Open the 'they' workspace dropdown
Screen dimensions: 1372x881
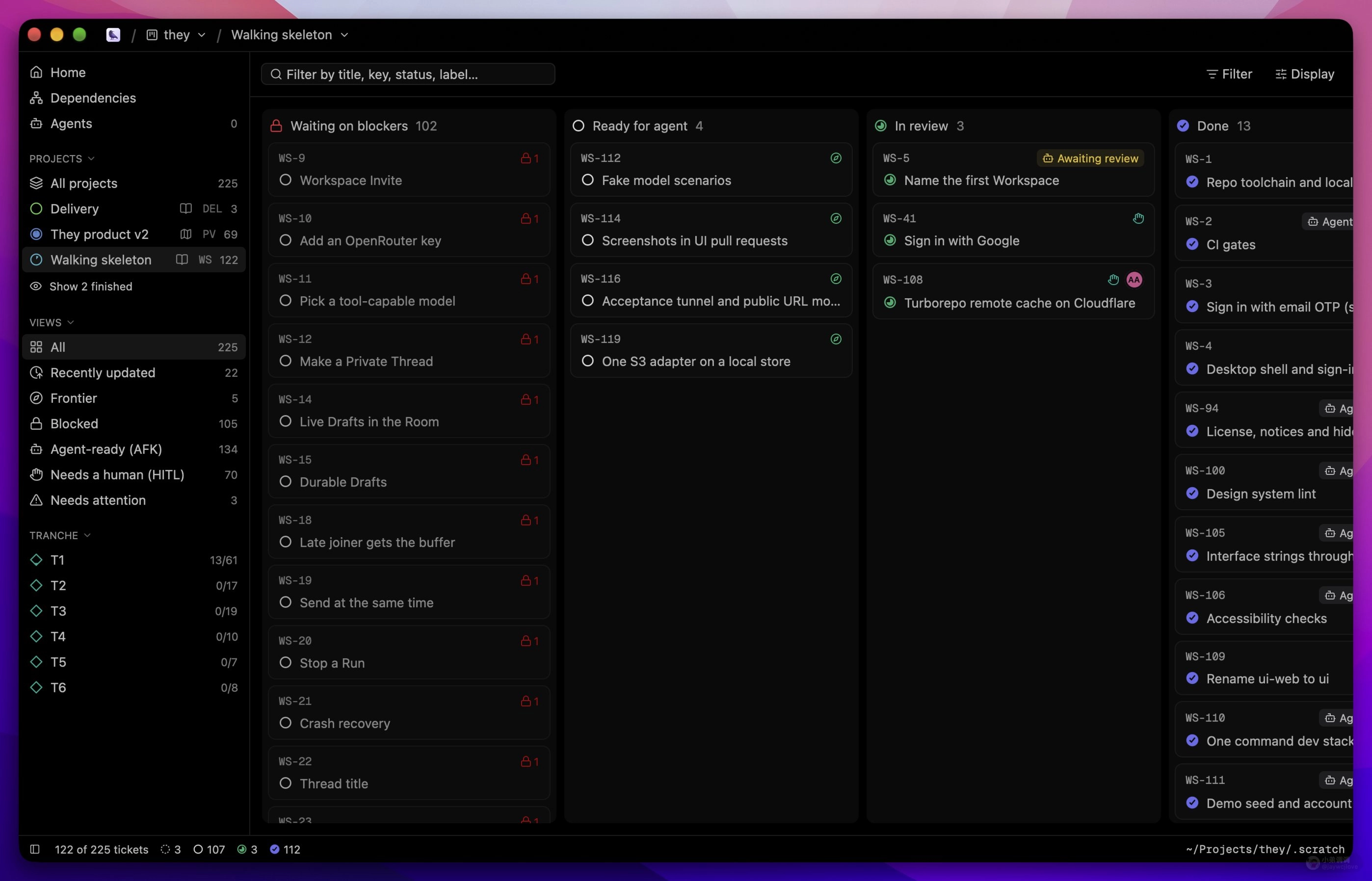pos(176,35)
